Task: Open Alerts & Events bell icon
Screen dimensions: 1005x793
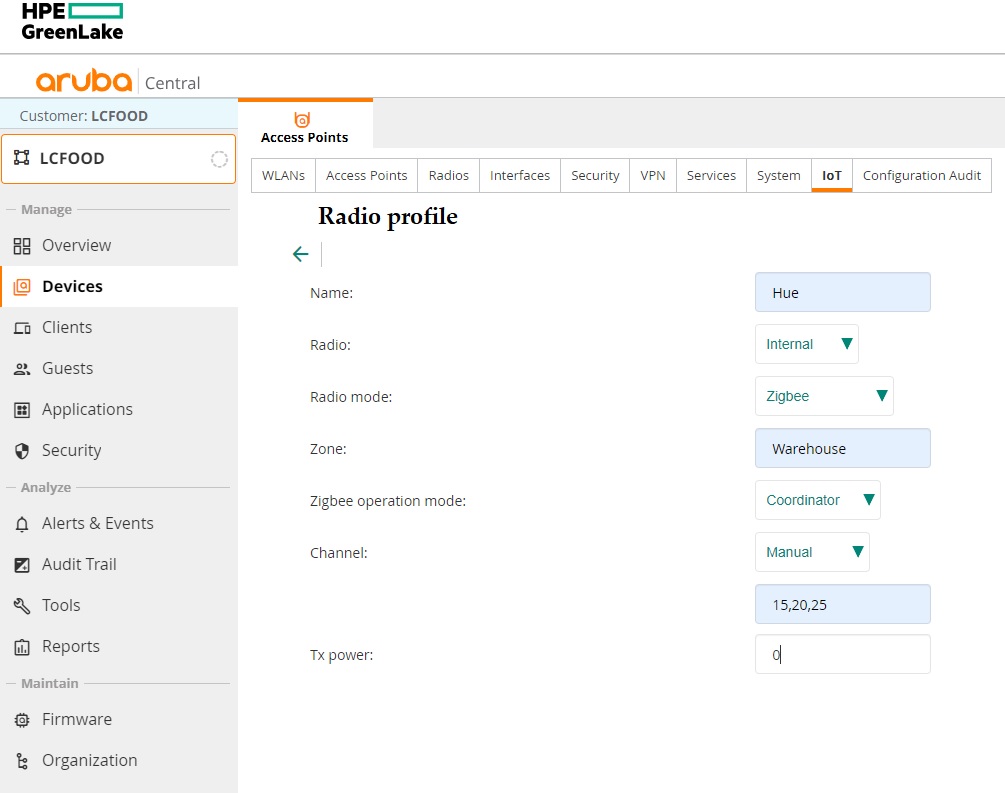Action: tap(22, 524)
